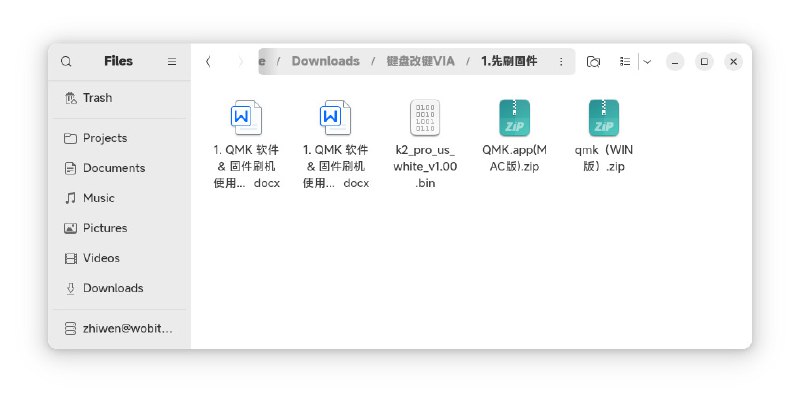This screenshot has width=800, height=402.
Task: Navigate to 键盘改键VIA in path bar
Action: (x=420, y=61)
